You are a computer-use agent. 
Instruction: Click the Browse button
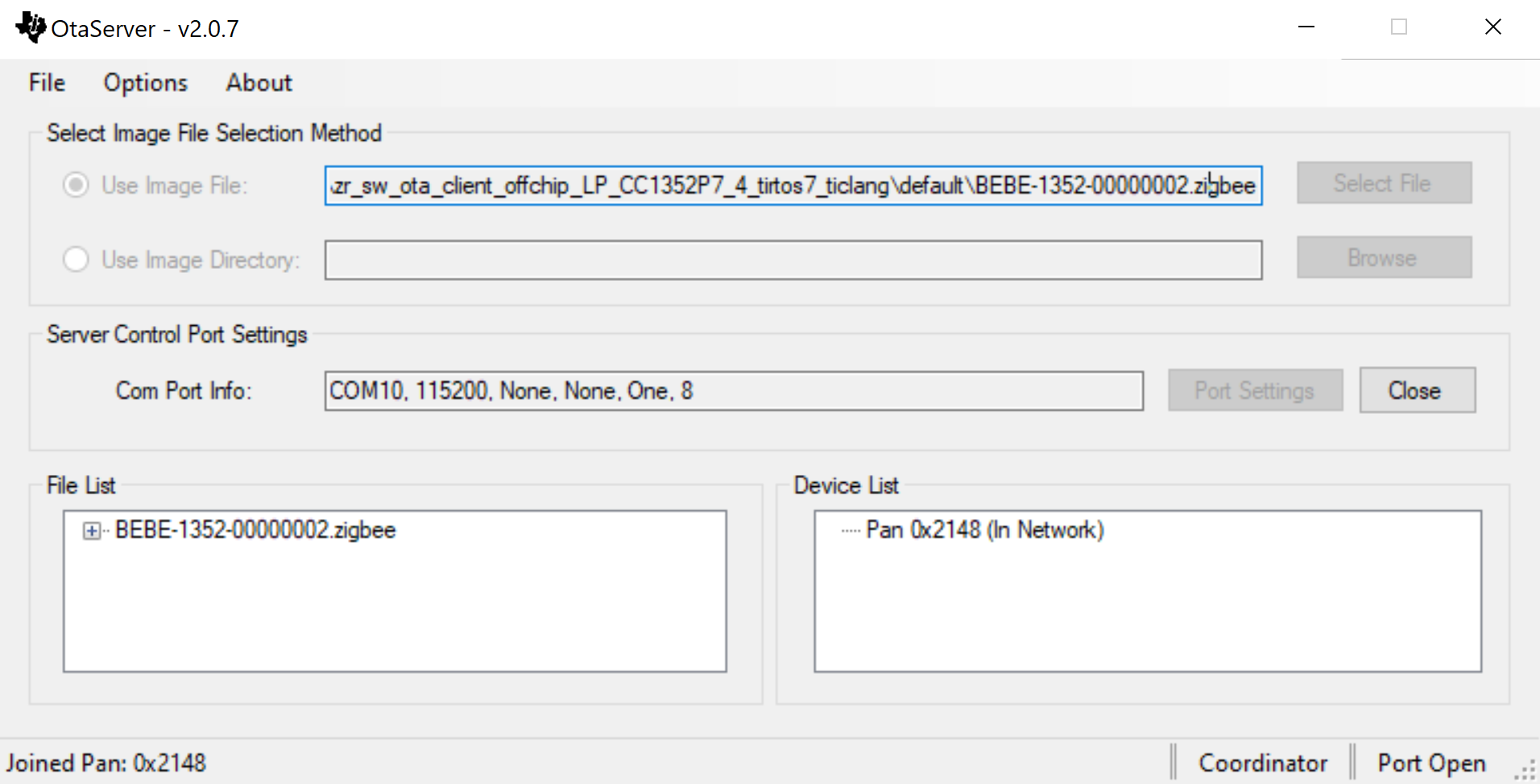1384,258
